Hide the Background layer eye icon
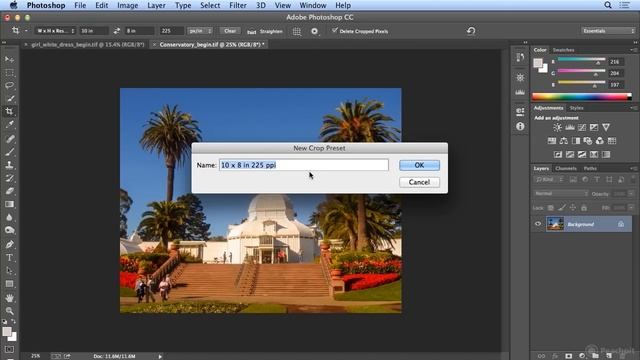This screenshot has height=360, width=640. [538, 224]
